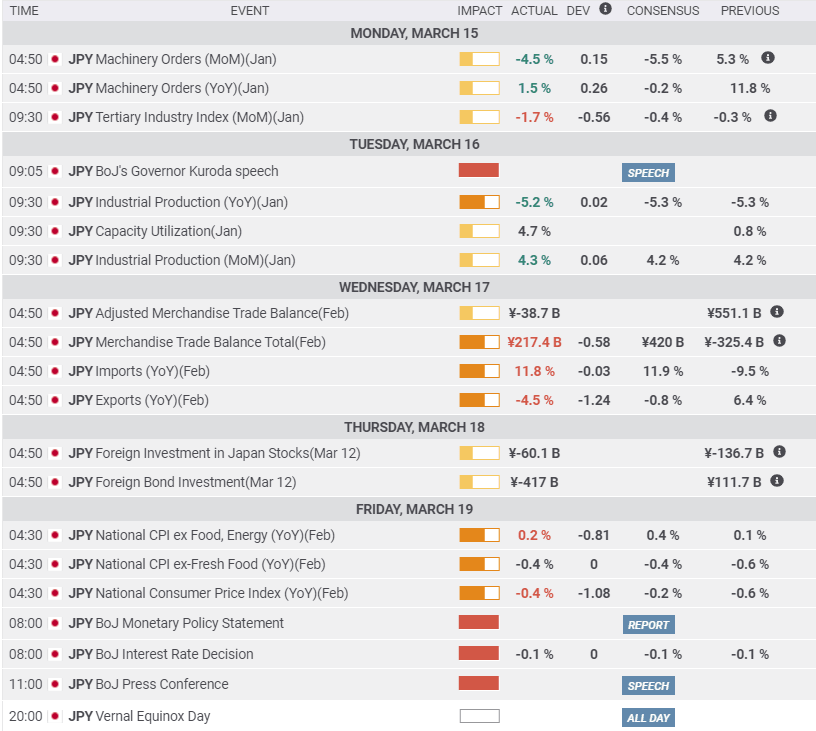This screenshot has height=731, width=816.
Task: Open JPY Exports (YoY)(Feb) event
Action: [138, 401]
